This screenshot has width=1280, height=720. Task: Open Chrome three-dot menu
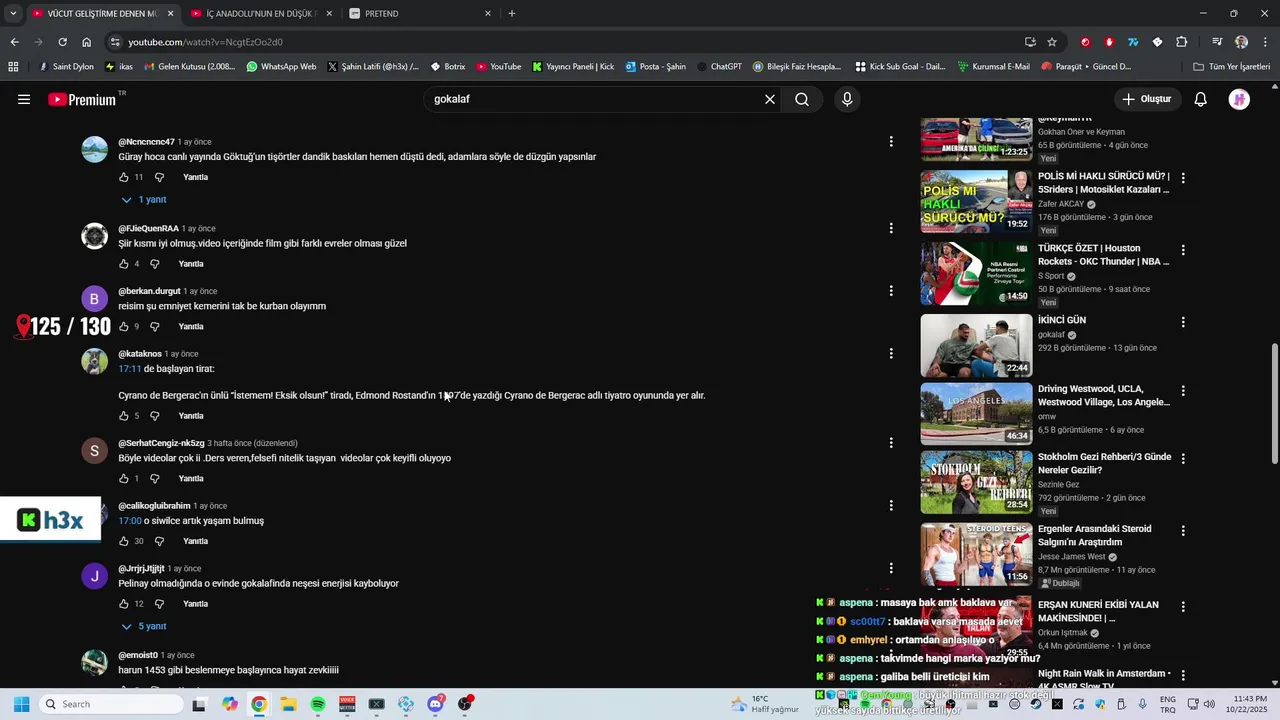click(1265, 42)
